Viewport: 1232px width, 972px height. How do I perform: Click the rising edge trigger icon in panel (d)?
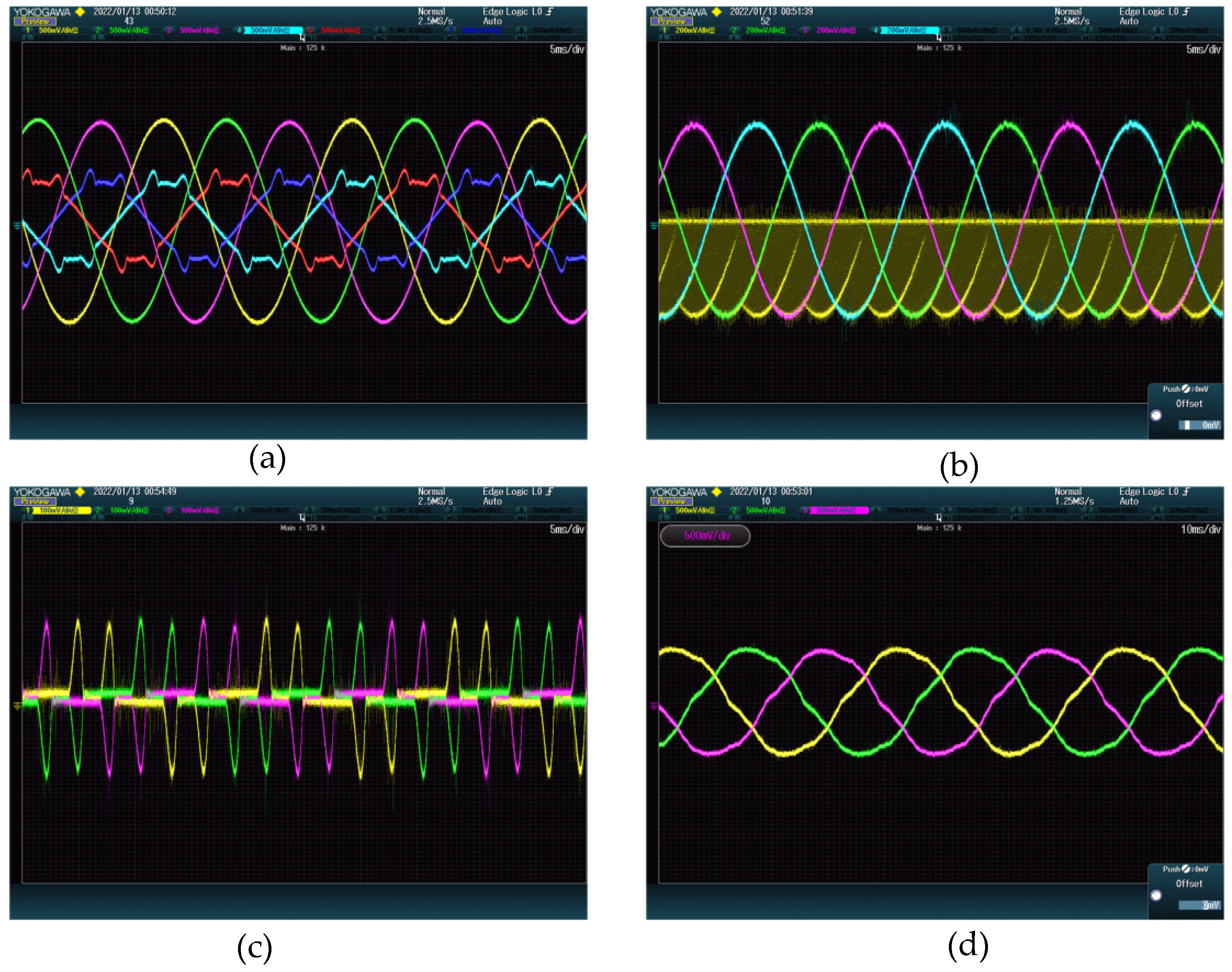tap(1186, 491)
